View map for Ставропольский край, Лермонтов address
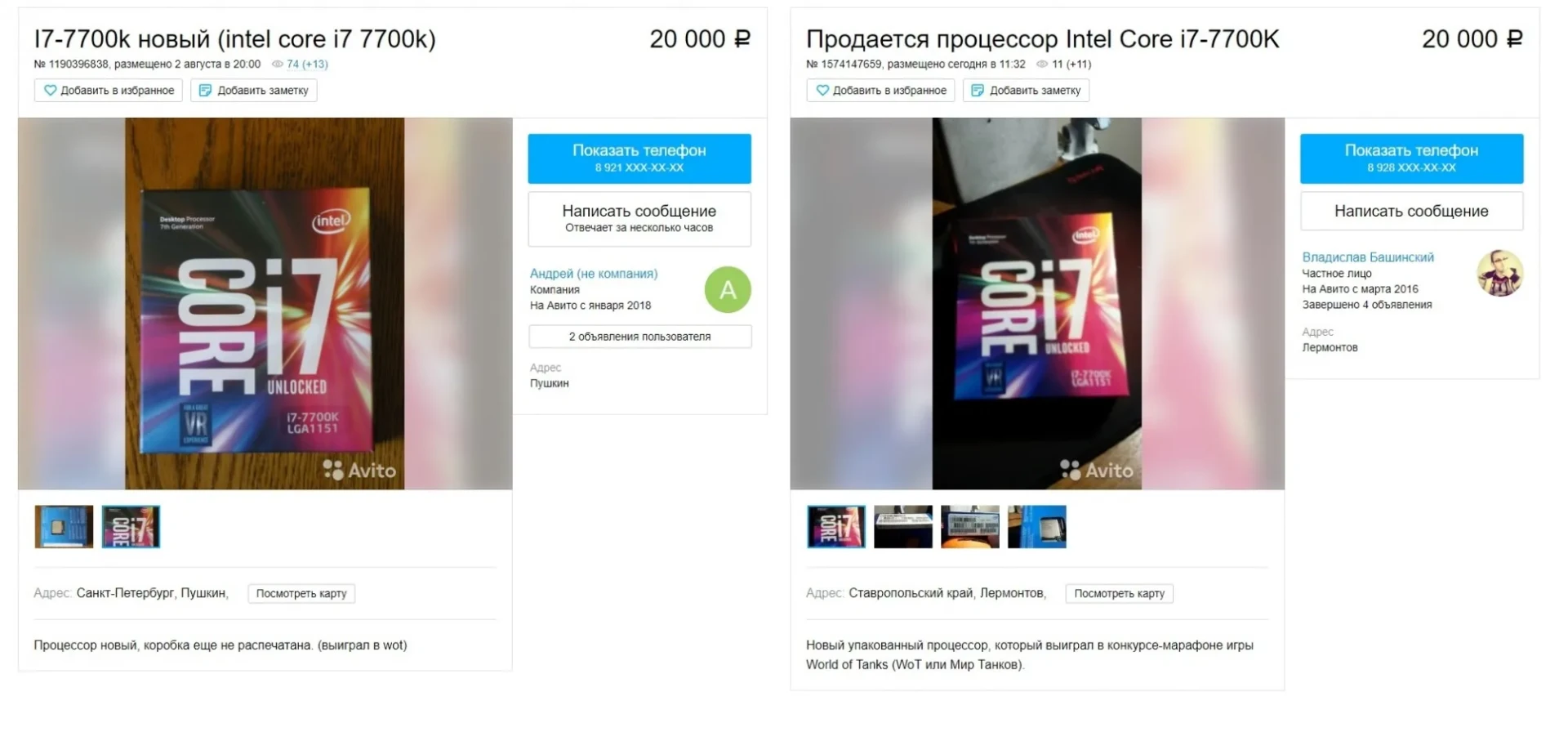This screenshot has height=732, width=1568. 1119,593
